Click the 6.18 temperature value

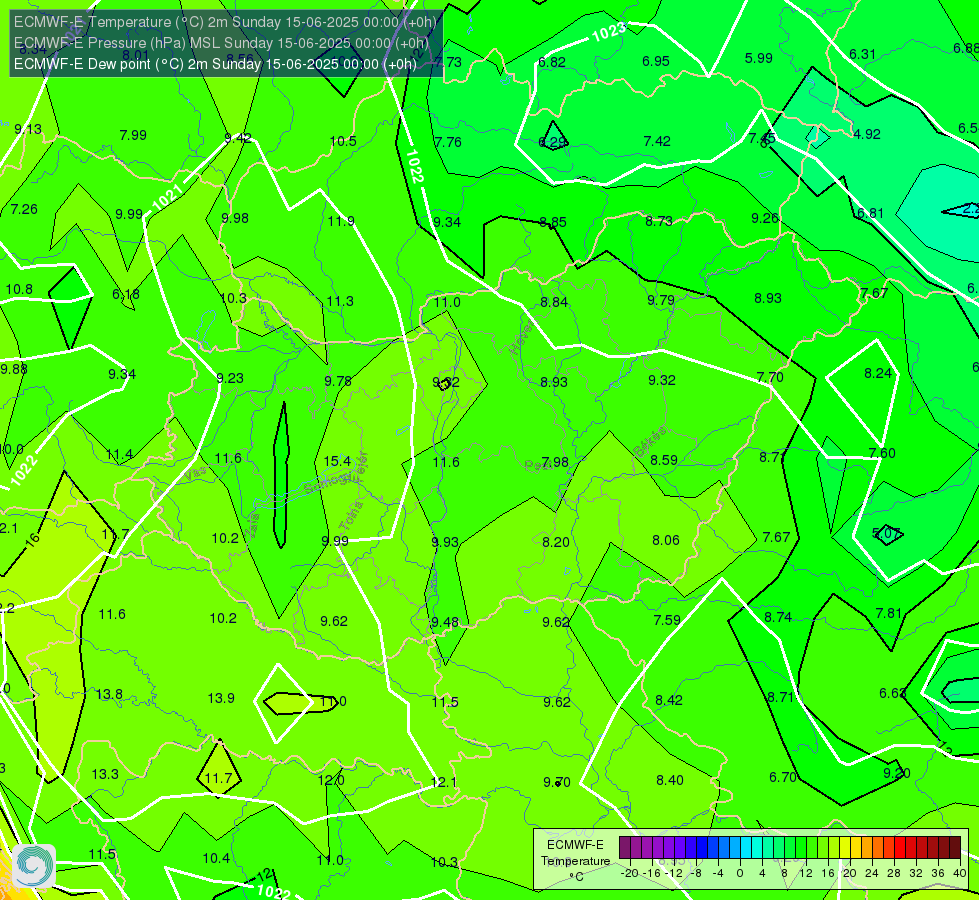click(x=125, y=294)
